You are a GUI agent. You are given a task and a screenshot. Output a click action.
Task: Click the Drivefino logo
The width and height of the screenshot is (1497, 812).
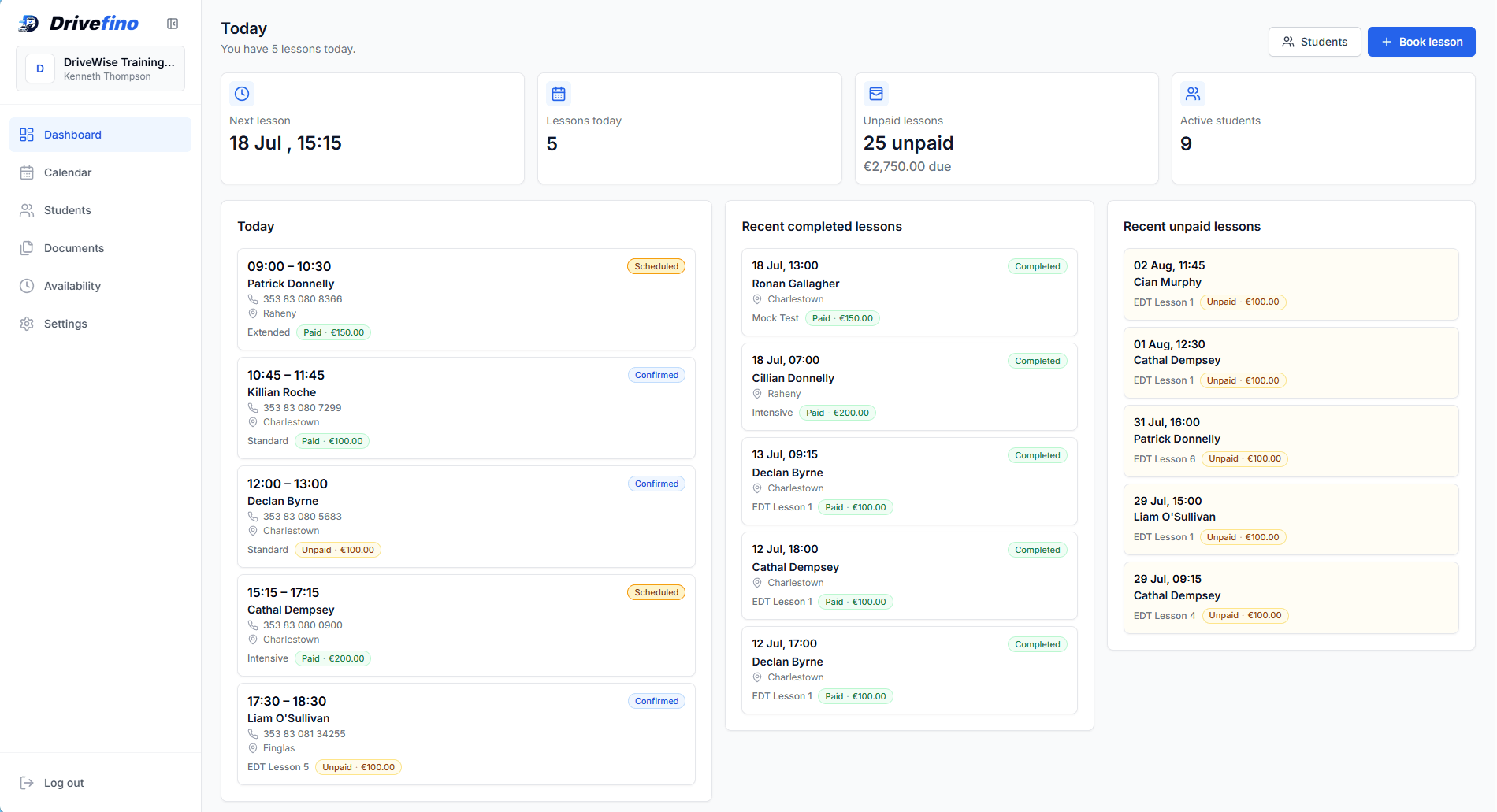click(78, 24)
